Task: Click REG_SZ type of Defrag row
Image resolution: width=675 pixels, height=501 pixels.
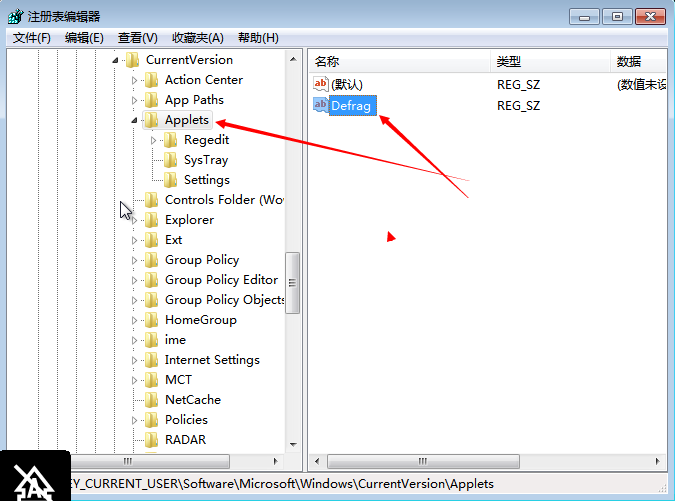Action: (x=518, y=105)
